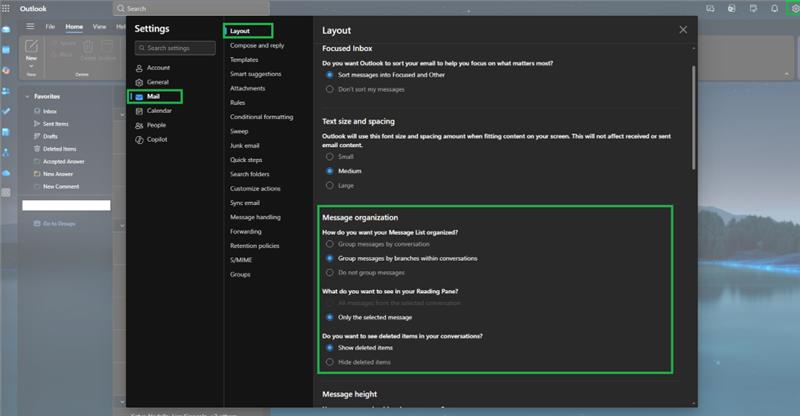Click the Search settings input field
The height and width of the screenshot is (416, 800).
pyautogui.click(x=175, y=48)
